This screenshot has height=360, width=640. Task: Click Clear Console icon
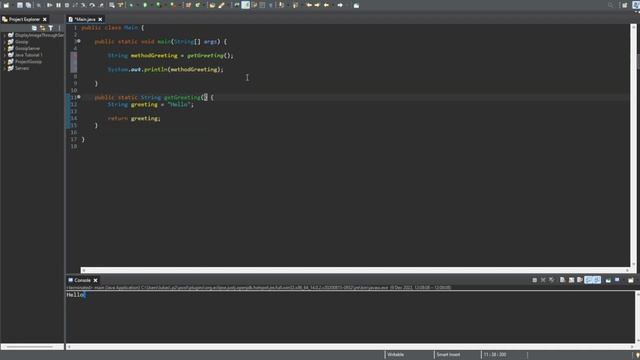coord(562,280)
